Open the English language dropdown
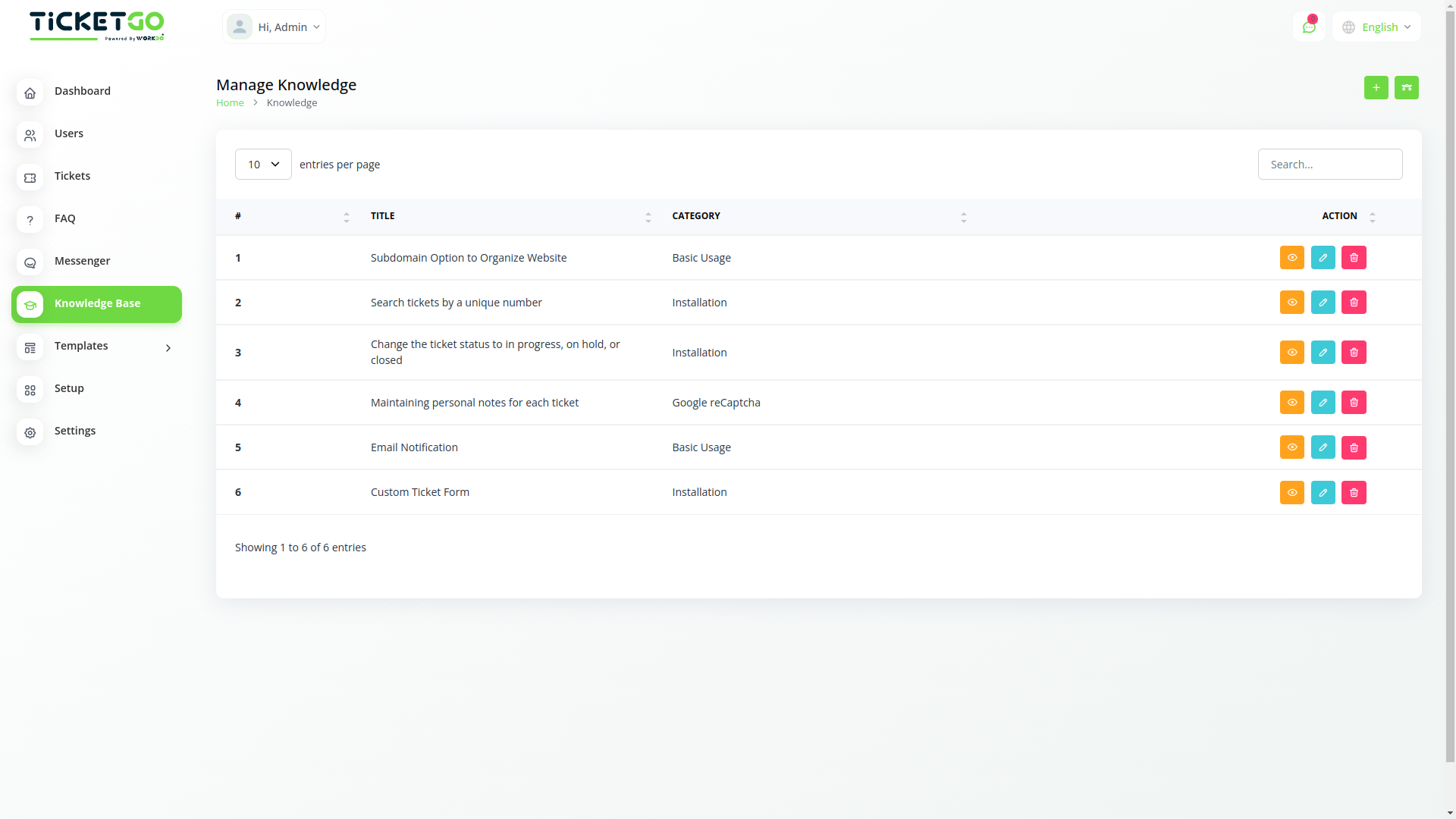This screenshot has width=1456, height=819. pos(1376,27)
